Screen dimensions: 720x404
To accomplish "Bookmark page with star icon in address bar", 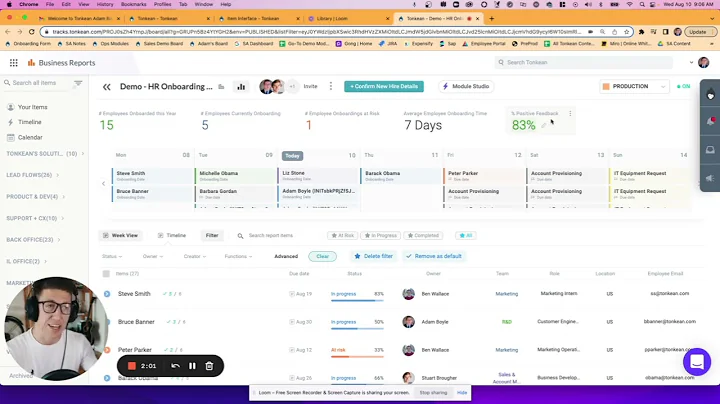I will (626, 32).
